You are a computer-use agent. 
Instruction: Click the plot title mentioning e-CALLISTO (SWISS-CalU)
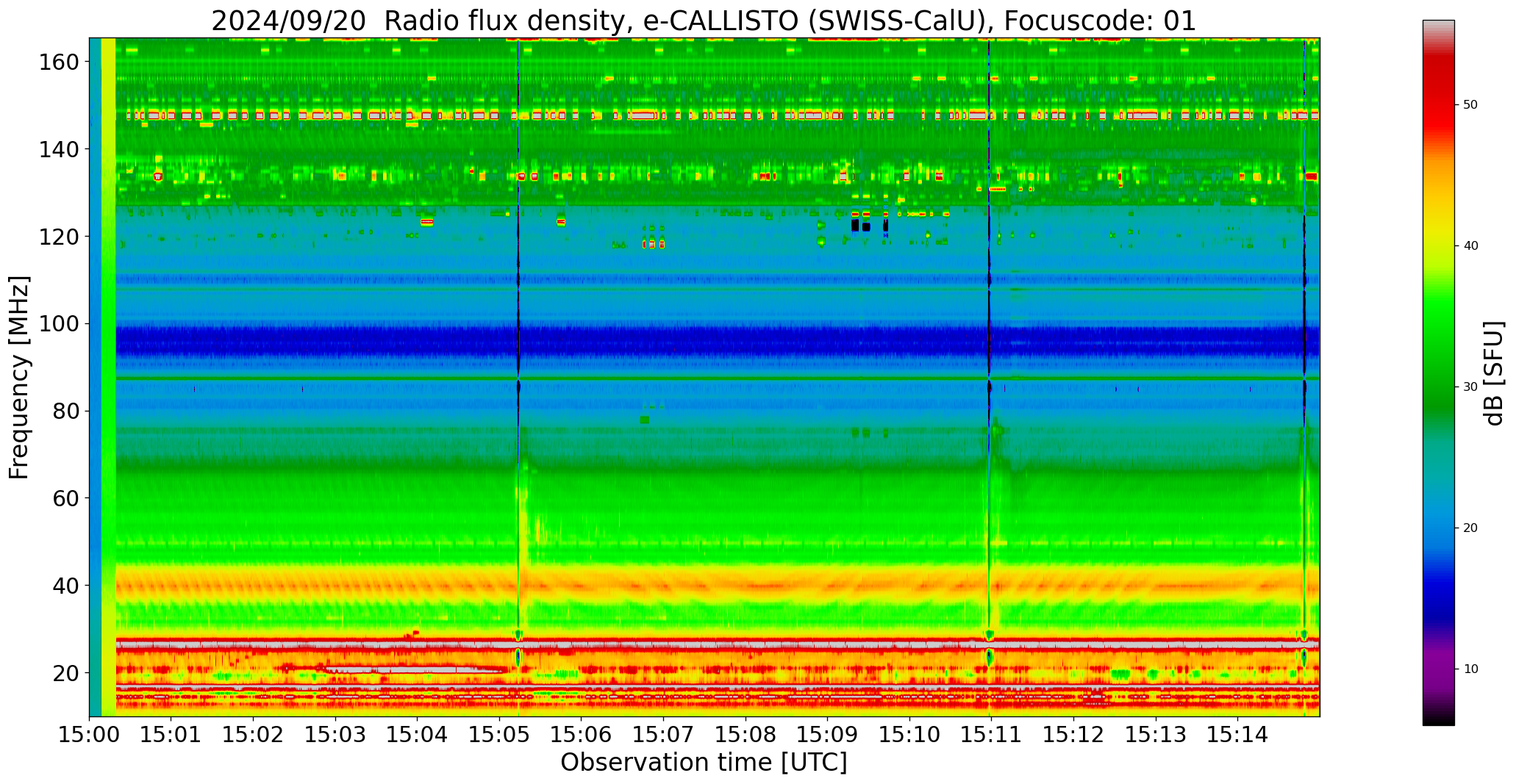(704, 21)
